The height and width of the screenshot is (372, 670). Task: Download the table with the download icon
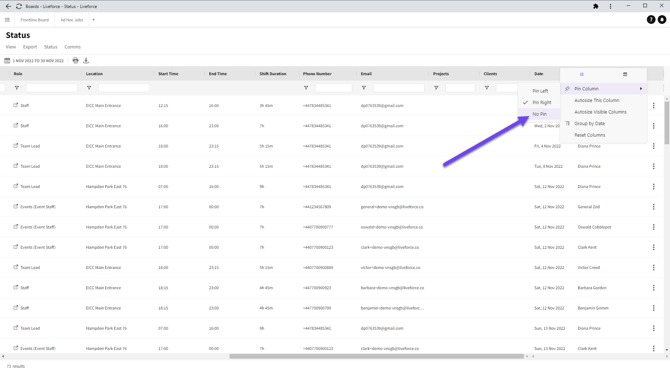(86, 61)
